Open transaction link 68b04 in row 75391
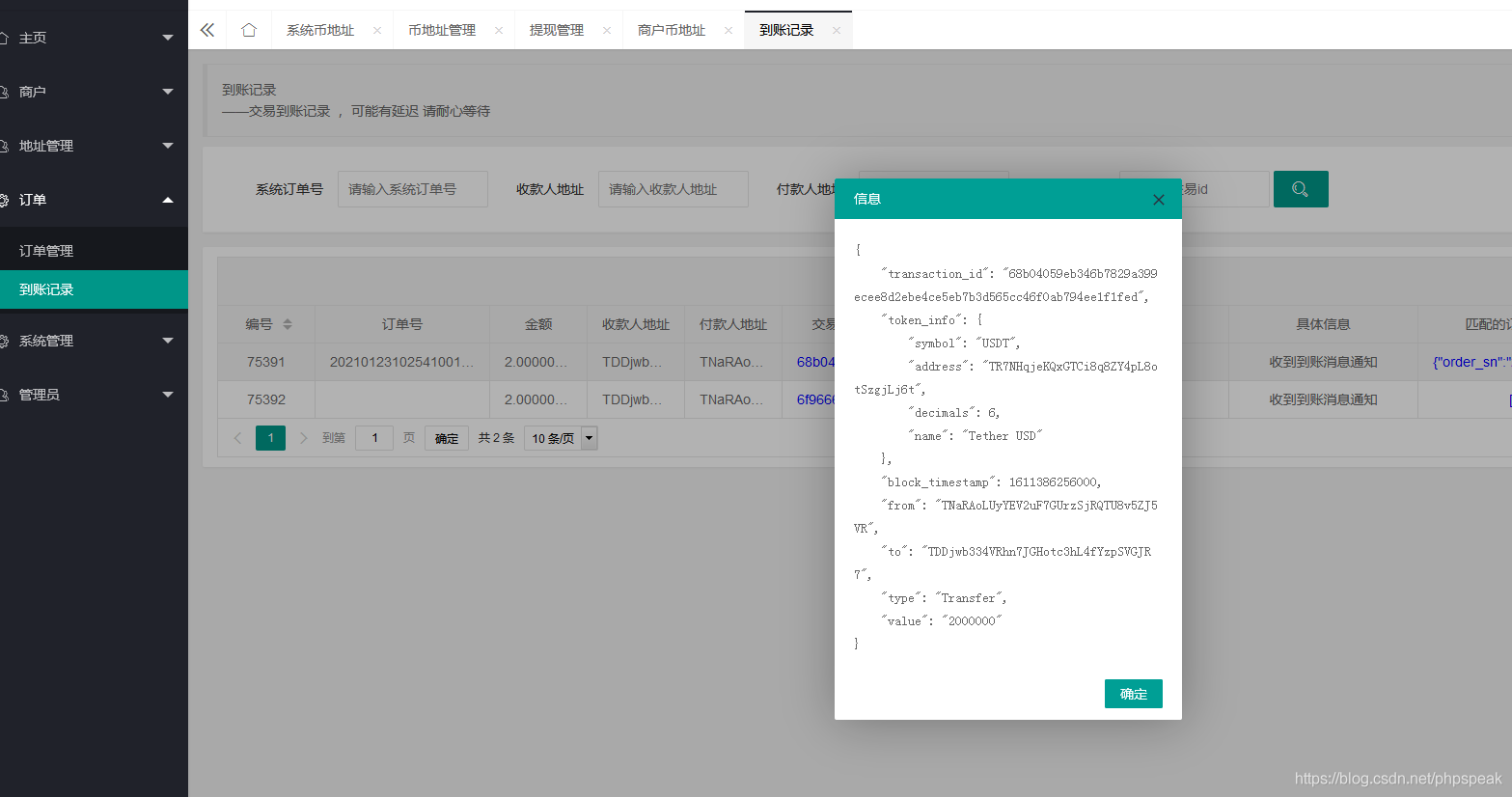 point(815,362)
